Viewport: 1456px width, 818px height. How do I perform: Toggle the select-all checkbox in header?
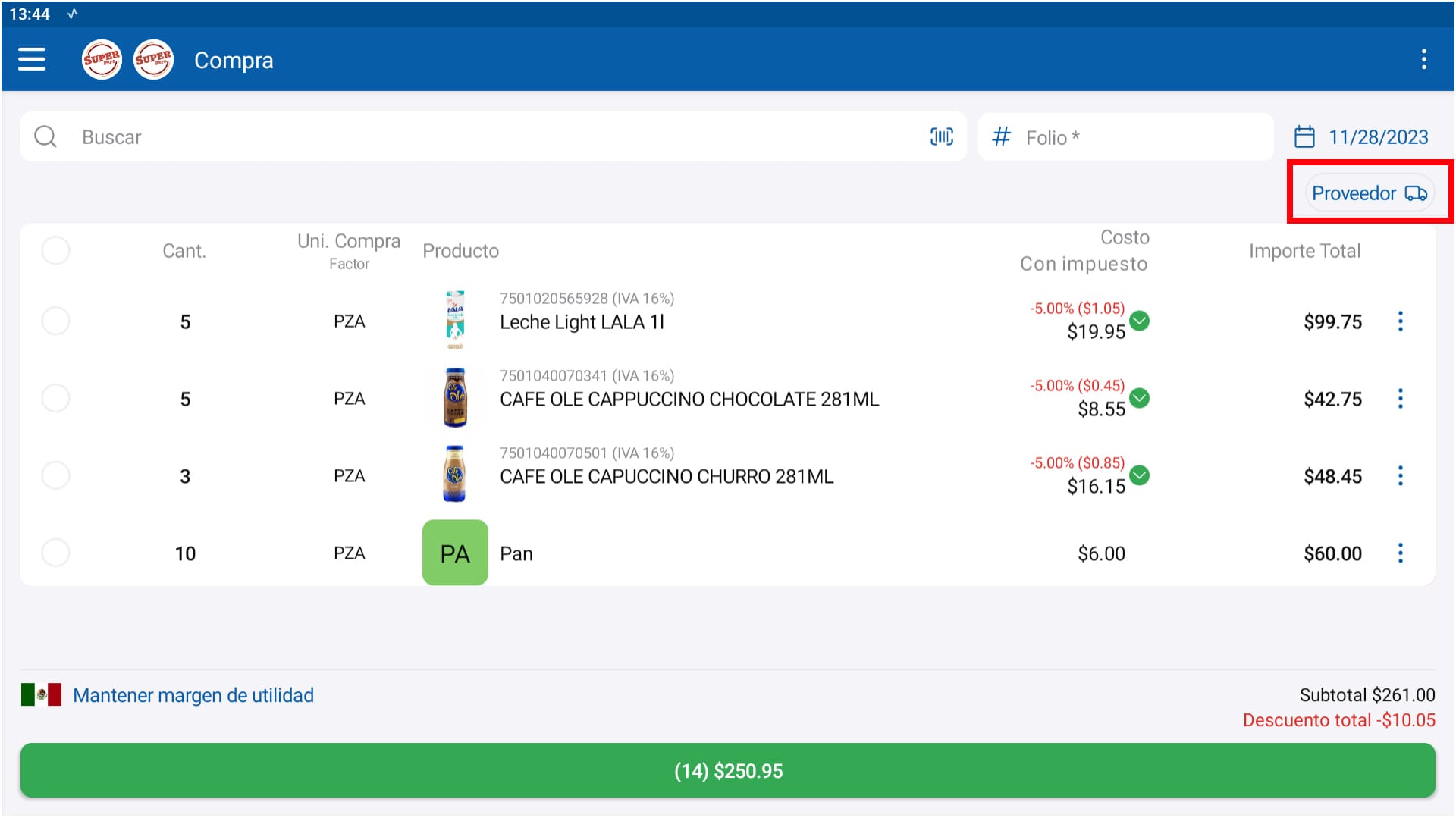(55, 250)
